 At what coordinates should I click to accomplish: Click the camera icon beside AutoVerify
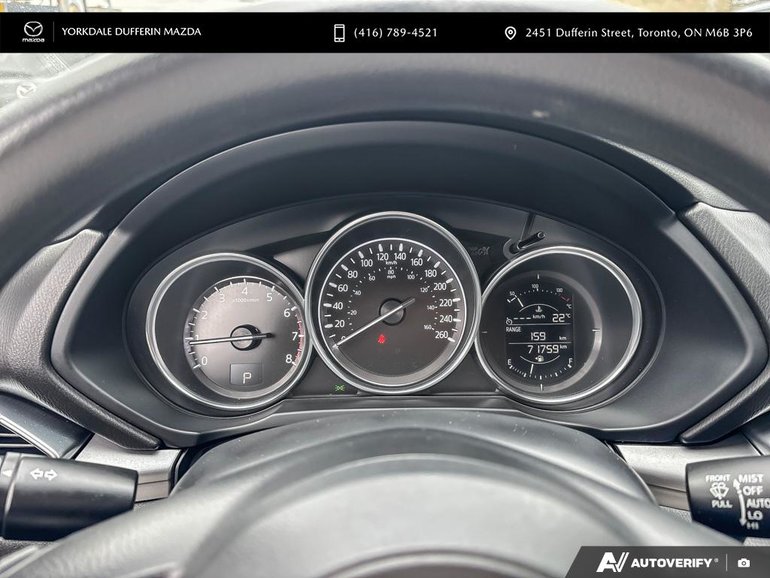click(x=744, y=563)
